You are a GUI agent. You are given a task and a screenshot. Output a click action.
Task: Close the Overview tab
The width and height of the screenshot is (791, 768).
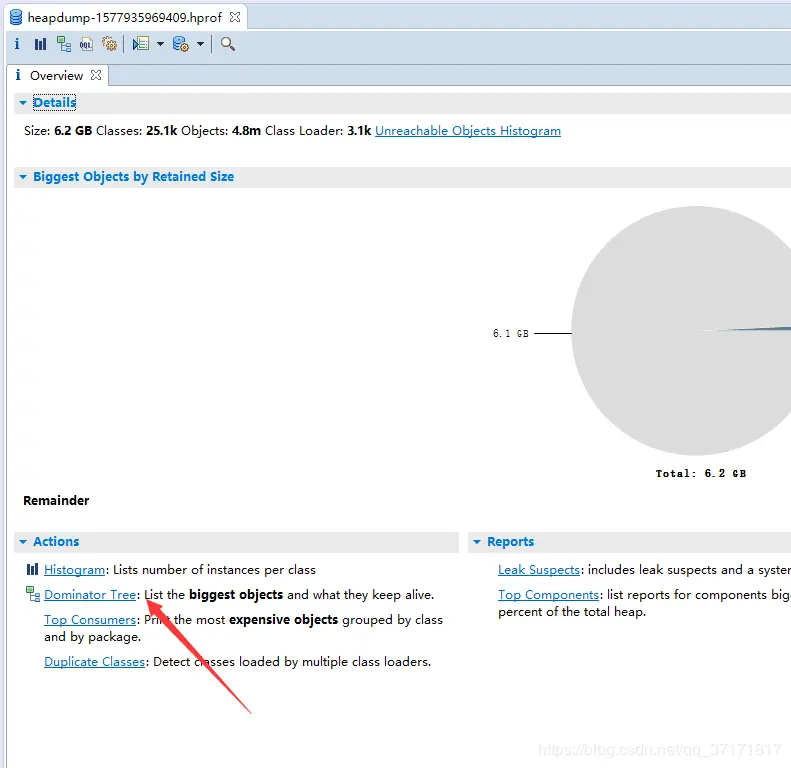(x=96, y=75)
